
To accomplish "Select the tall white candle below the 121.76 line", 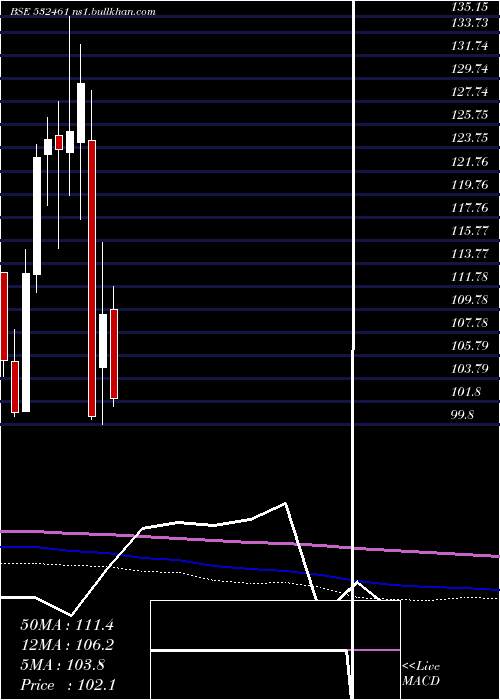I will tap(37, 216).
